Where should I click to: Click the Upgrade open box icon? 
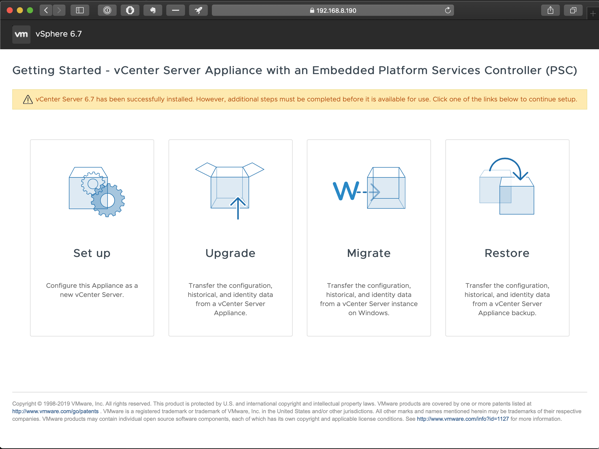click(230, 191)
